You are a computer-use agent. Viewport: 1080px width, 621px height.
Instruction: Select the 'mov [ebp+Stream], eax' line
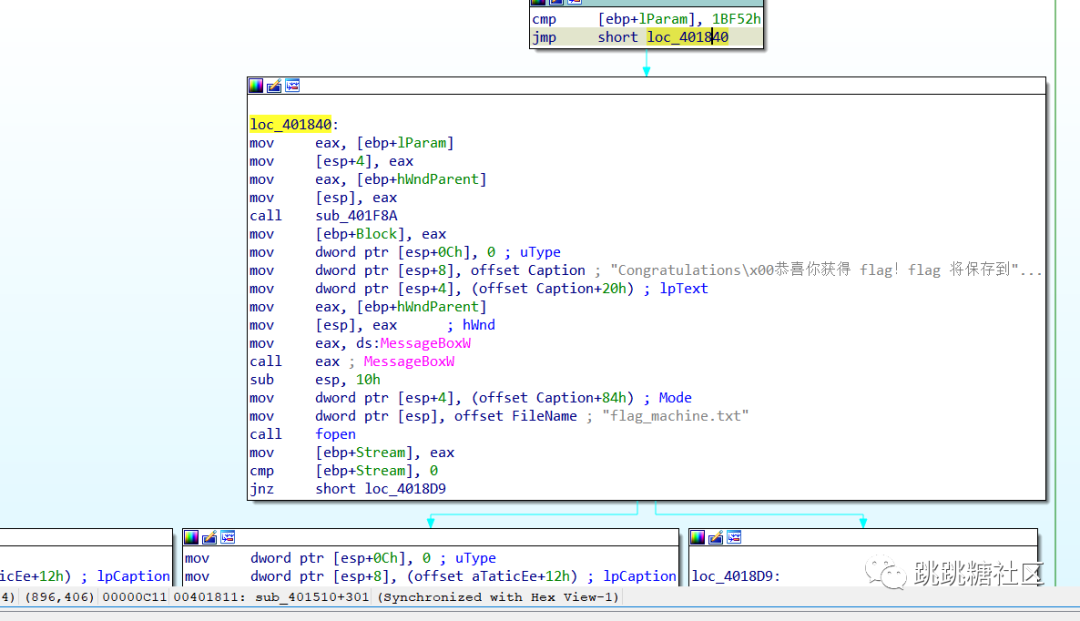(x=352, y=452)
